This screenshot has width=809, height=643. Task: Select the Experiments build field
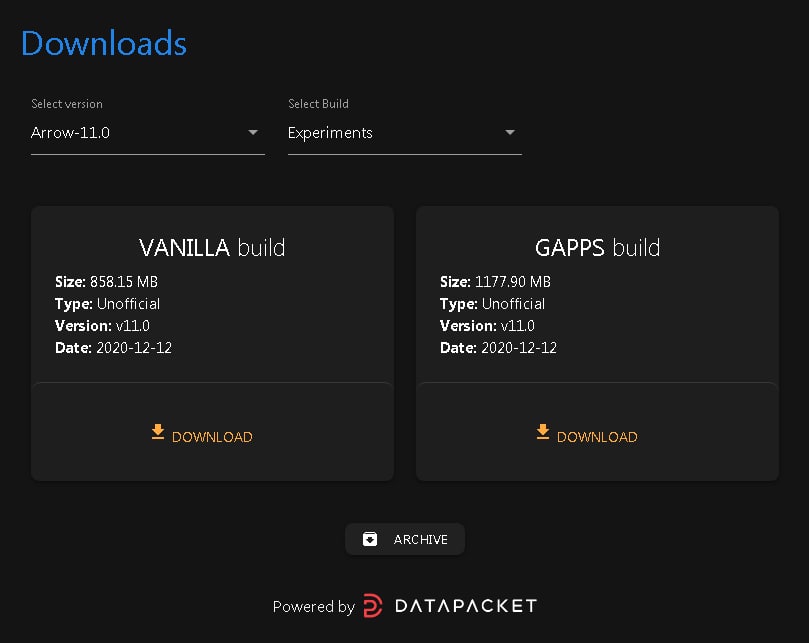tap(404, 133)
